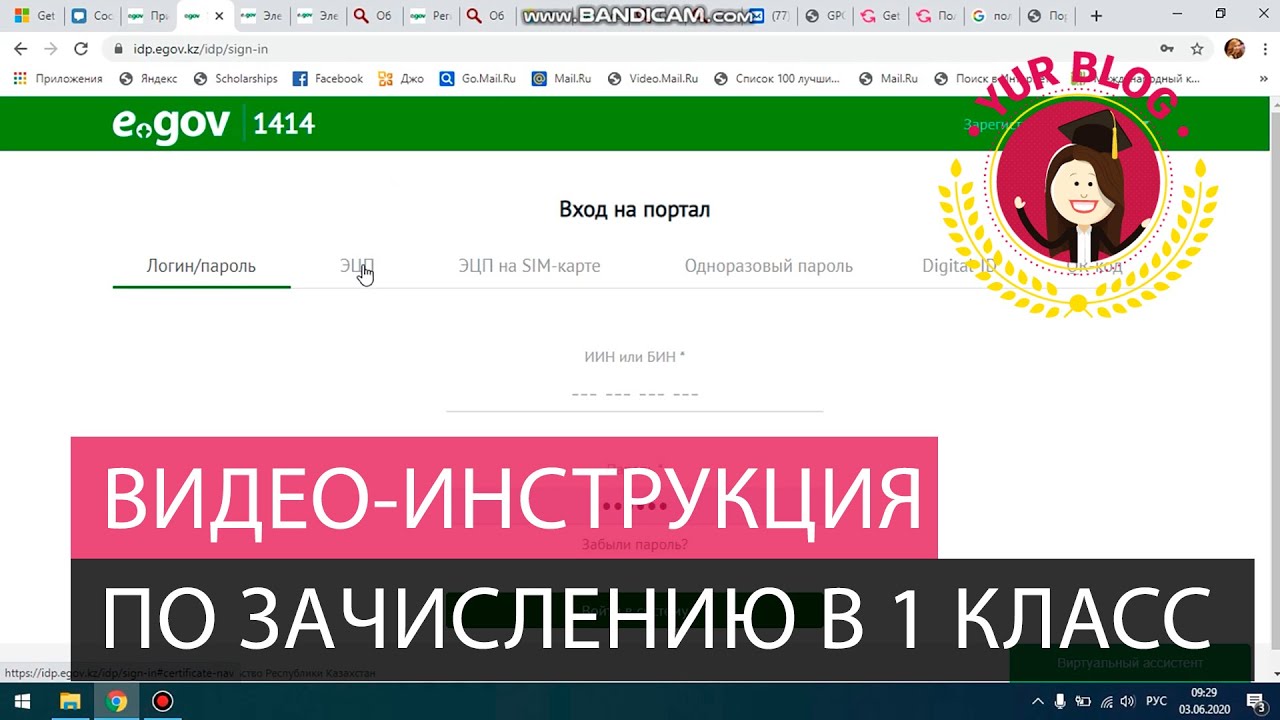1280x720 pixels.
Task: Open a new browser tab
Action: 1097,16
